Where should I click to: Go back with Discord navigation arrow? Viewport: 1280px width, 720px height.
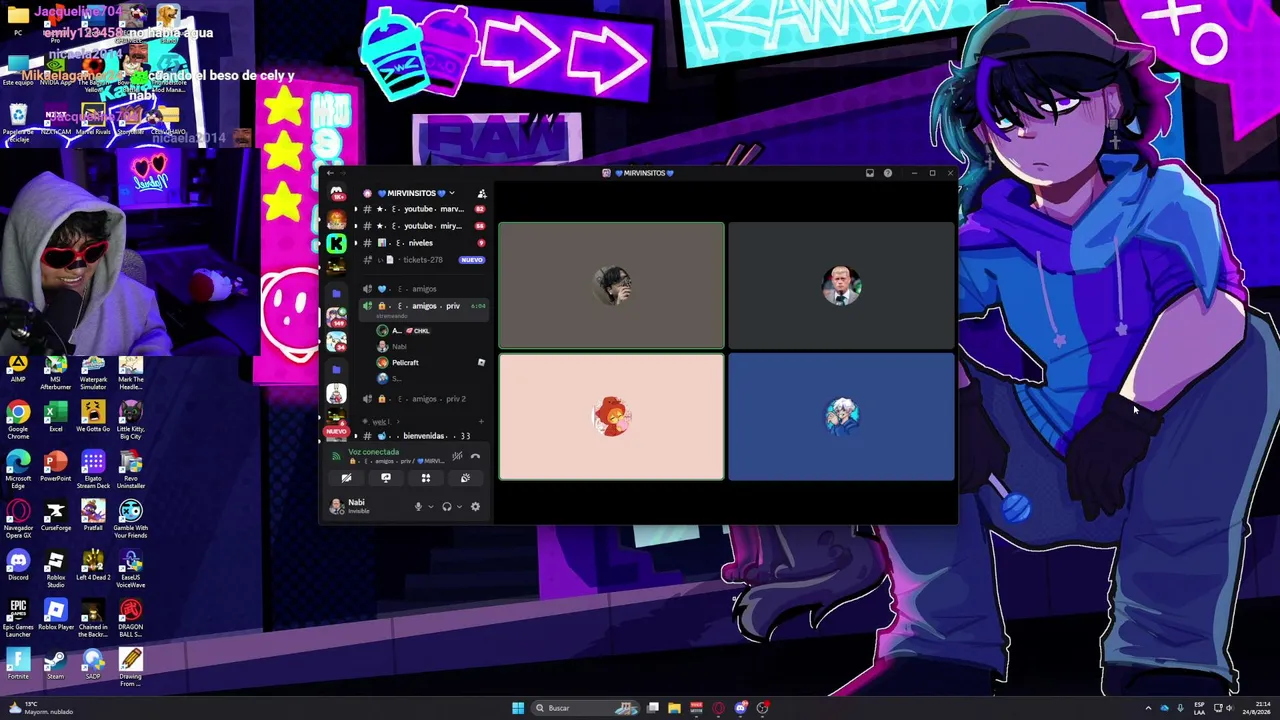[x=330, y=173]
